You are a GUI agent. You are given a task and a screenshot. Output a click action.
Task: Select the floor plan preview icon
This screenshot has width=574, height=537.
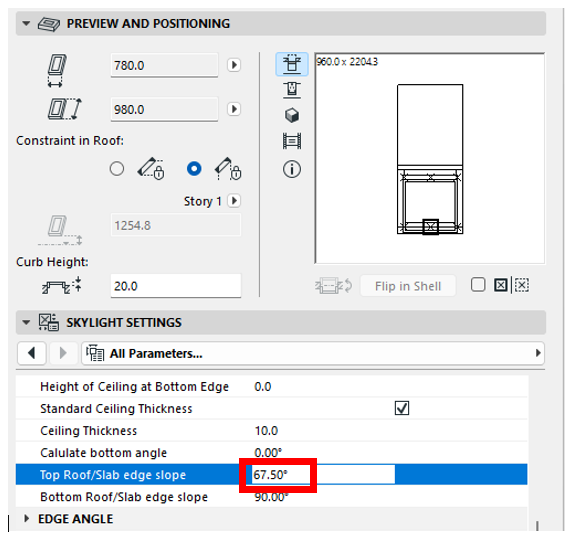click(x=292, y=64)
